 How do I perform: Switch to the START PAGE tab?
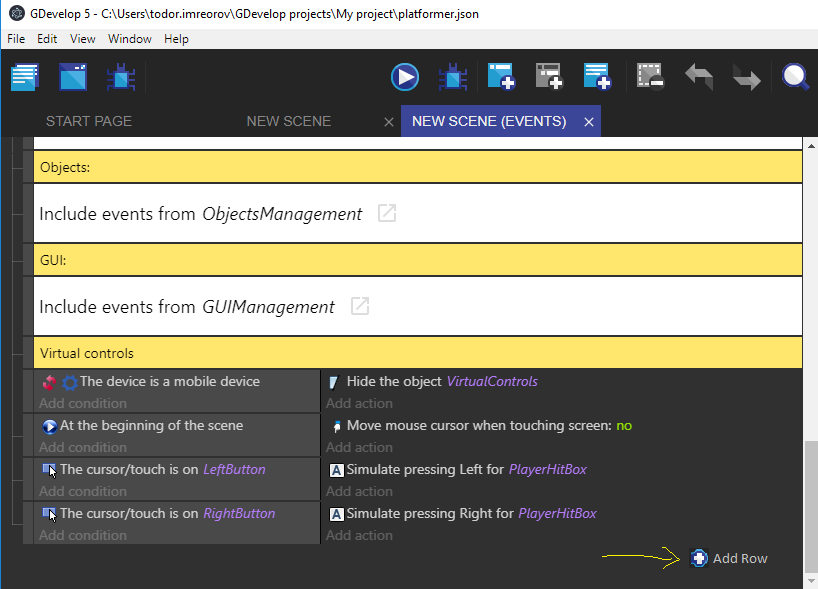tap(88, 121)
